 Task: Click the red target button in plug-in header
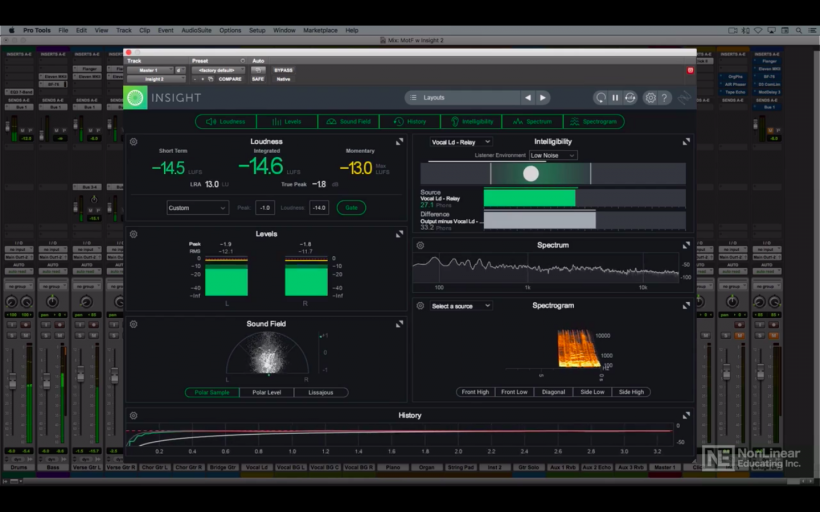pos(690,70)
